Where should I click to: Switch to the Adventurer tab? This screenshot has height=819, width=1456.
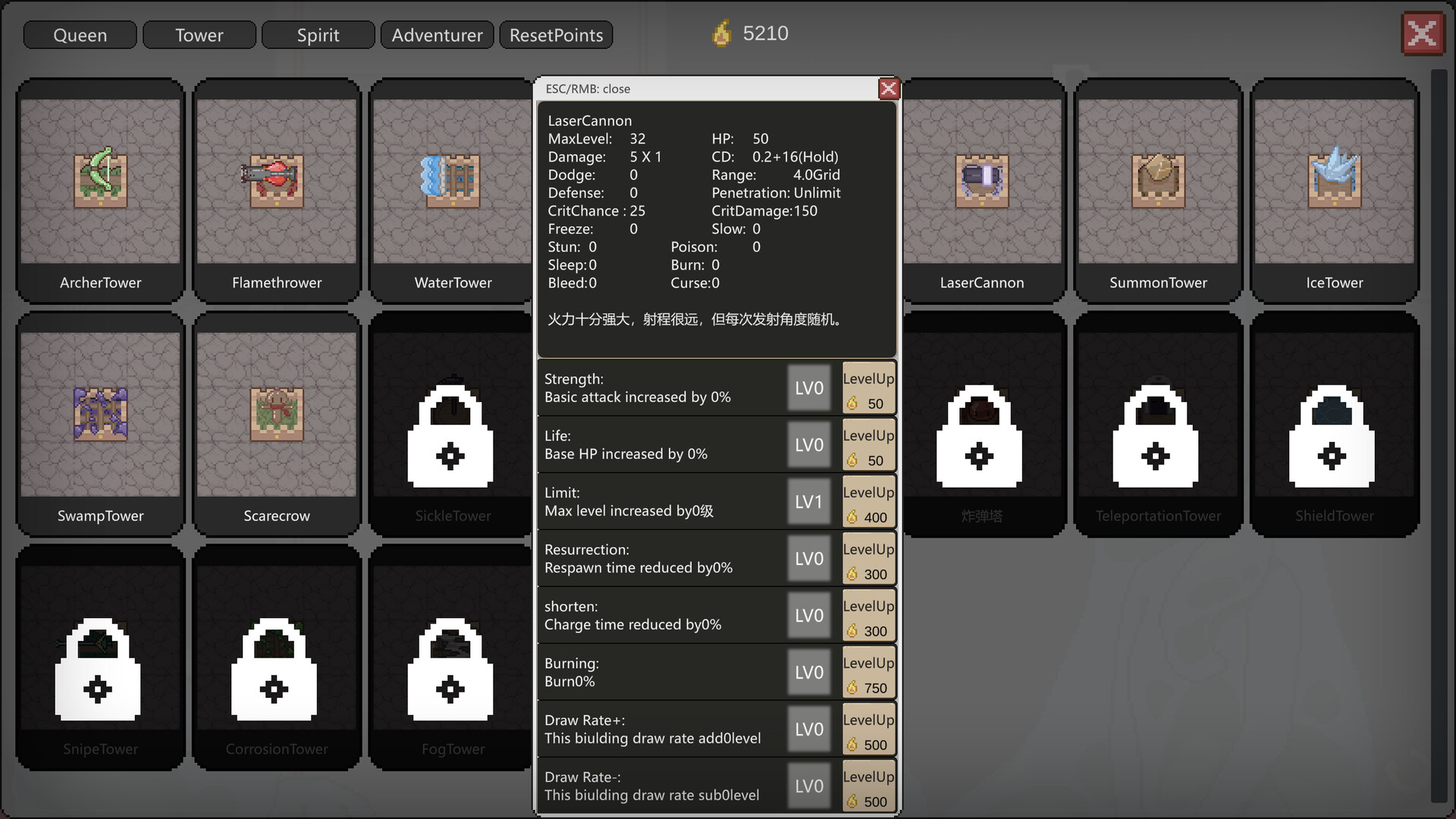[437, 35]
